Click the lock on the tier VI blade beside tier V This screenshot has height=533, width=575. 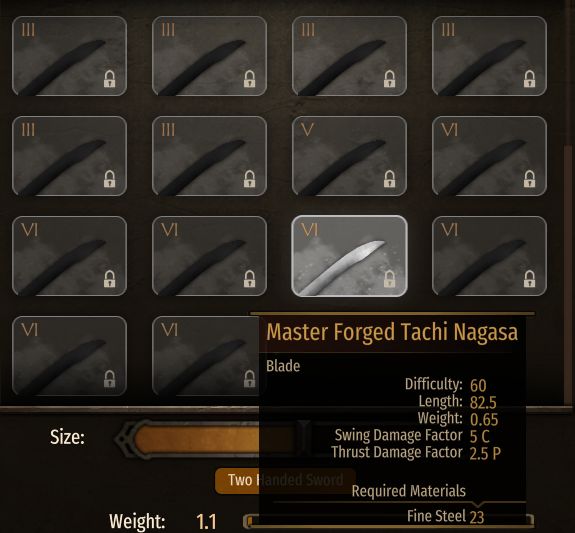tap(529, 179)
